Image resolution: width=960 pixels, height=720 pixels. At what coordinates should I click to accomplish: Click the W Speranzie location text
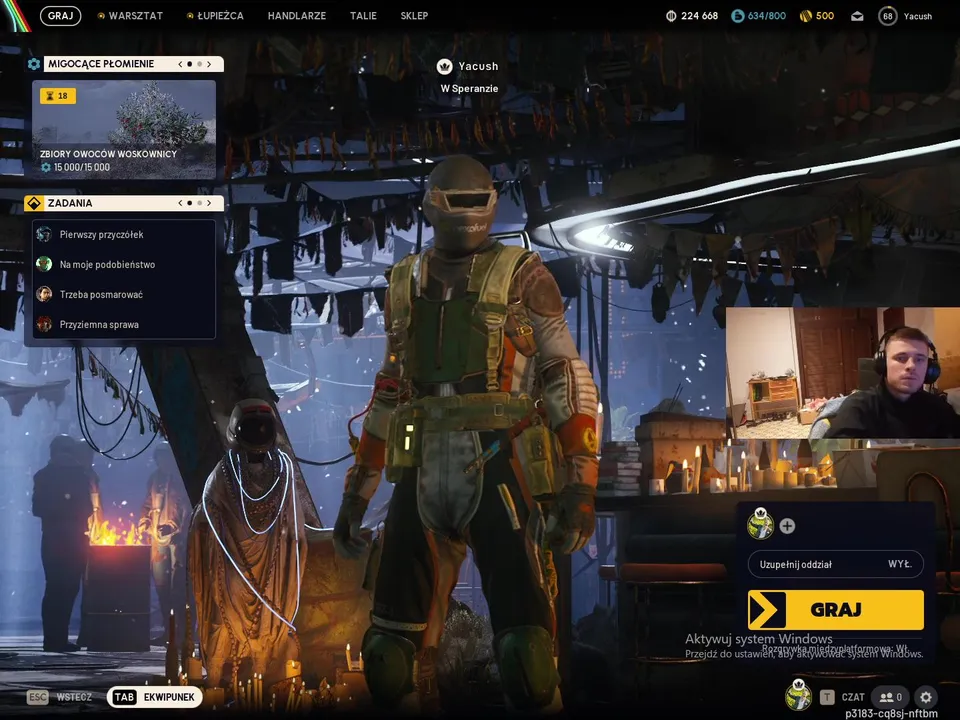click(470, 89)
